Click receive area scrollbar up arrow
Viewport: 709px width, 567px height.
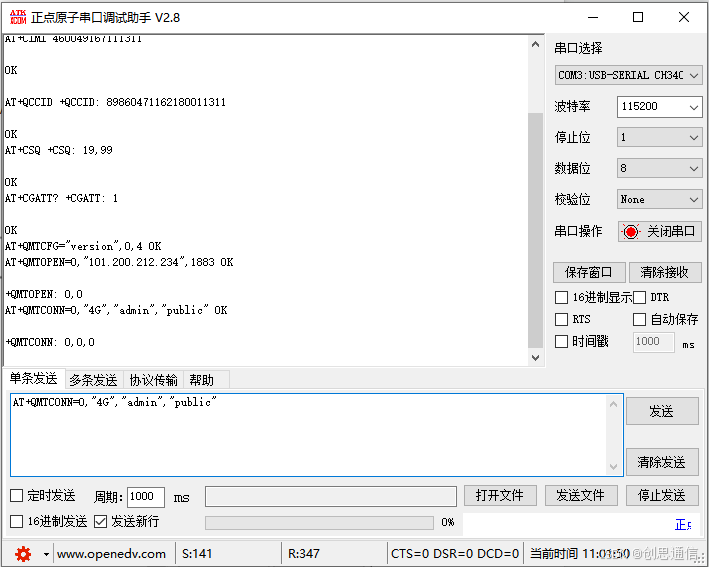tap(535, 44)
